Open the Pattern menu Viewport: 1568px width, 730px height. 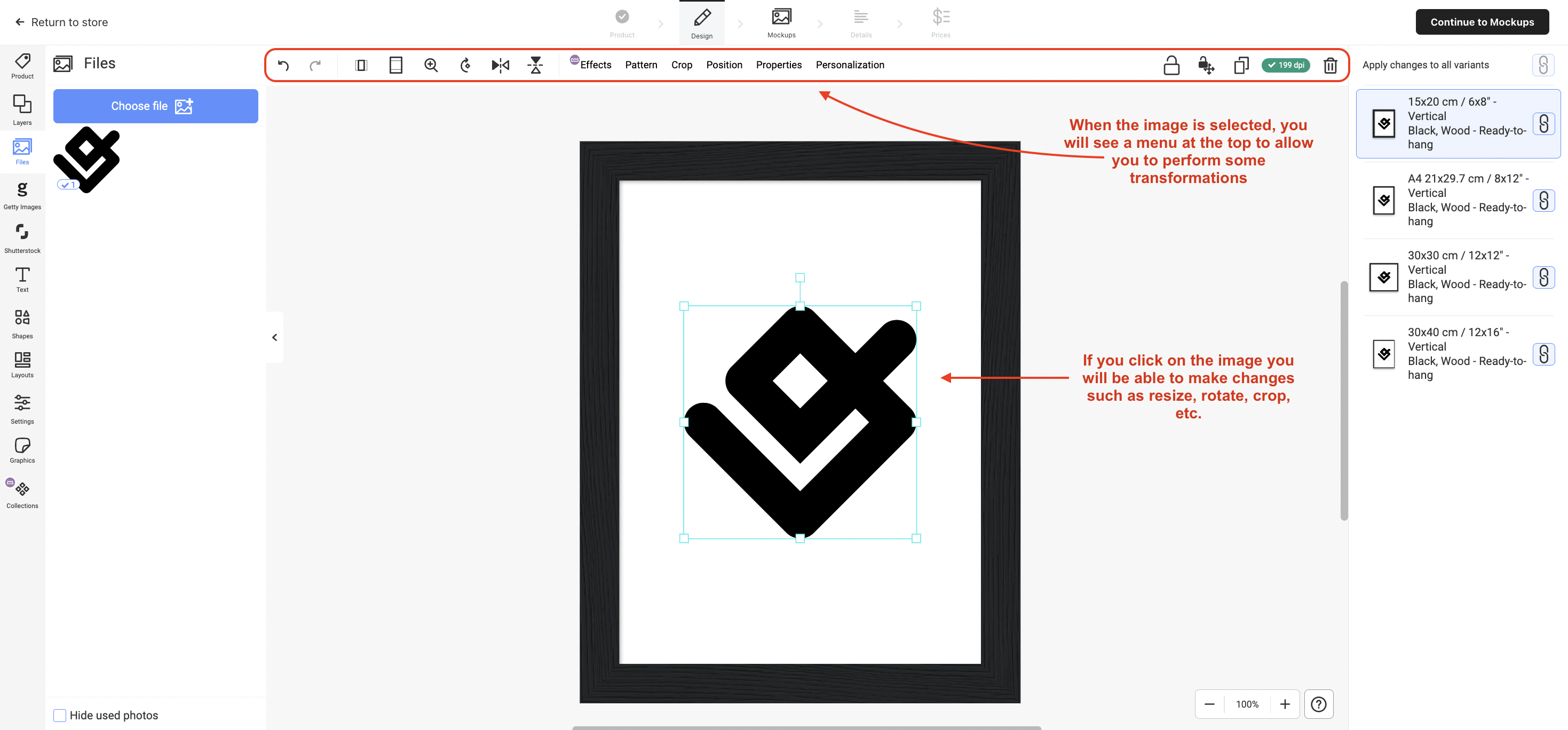point(641,65)
